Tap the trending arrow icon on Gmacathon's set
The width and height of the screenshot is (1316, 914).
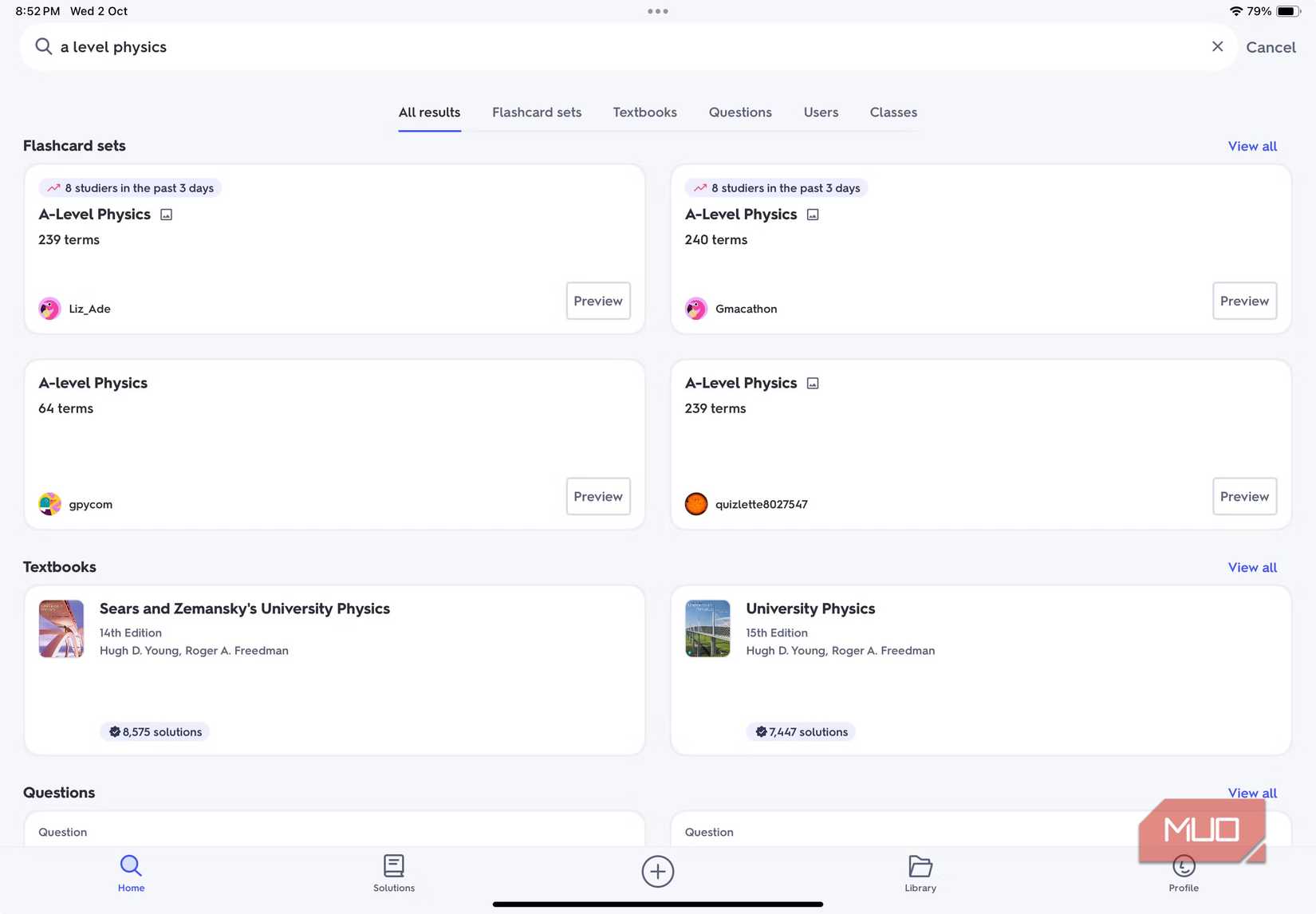[x=700, y=188]
